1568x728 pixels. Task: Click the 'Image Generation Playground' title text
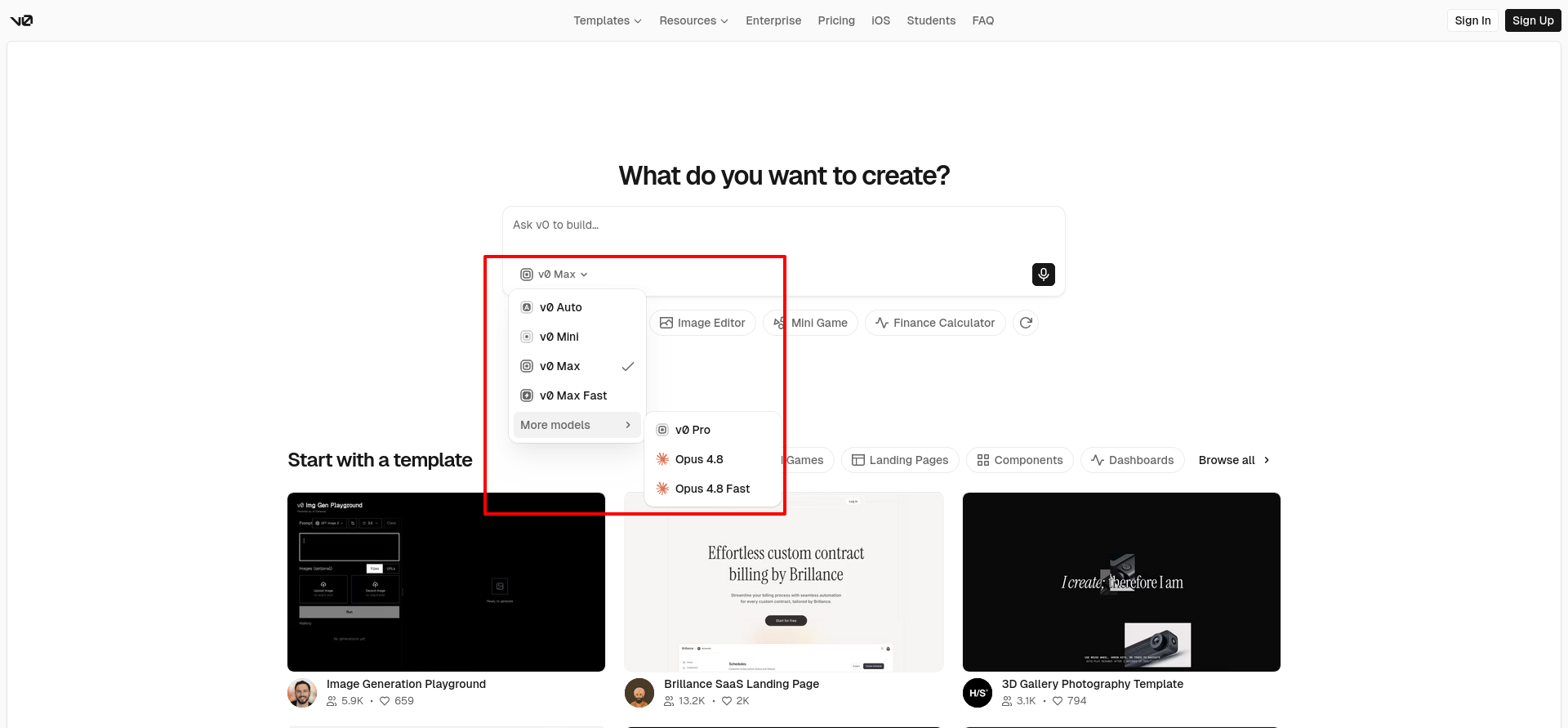point(406,684)
